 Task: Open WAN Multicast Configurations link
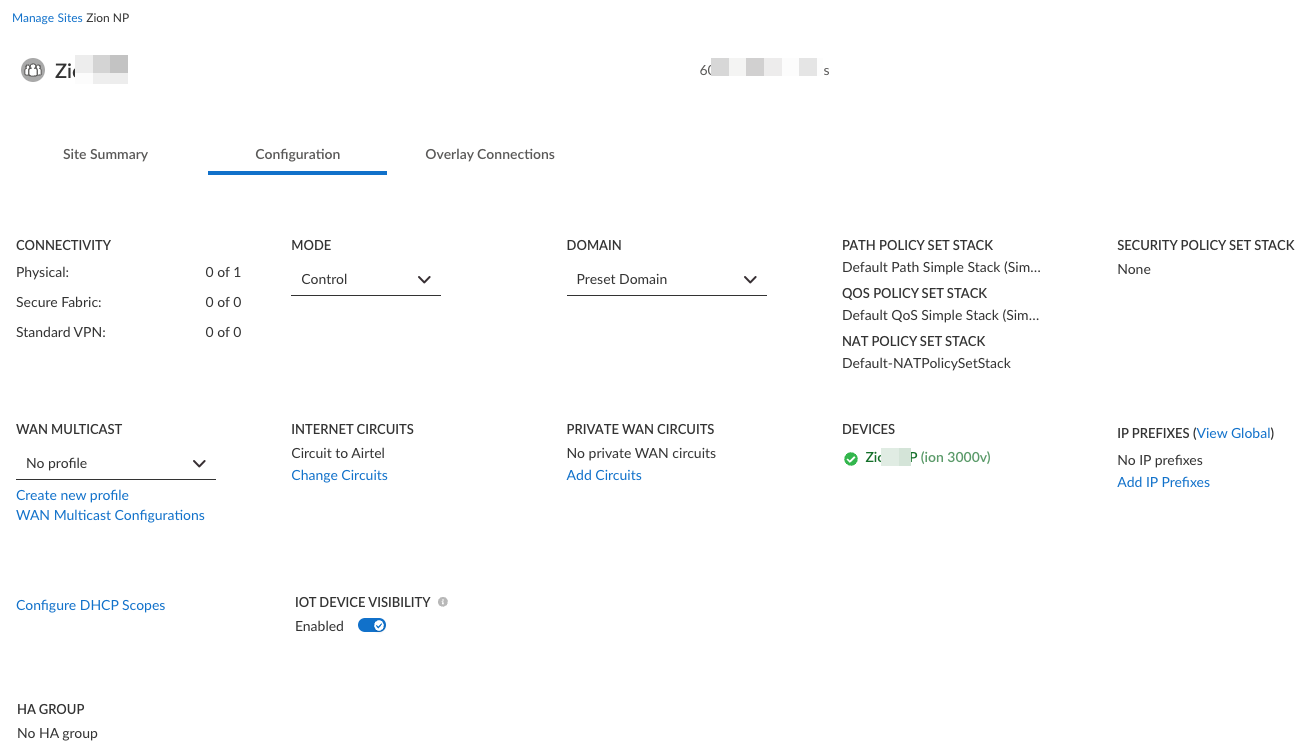[x=110, y=516]
